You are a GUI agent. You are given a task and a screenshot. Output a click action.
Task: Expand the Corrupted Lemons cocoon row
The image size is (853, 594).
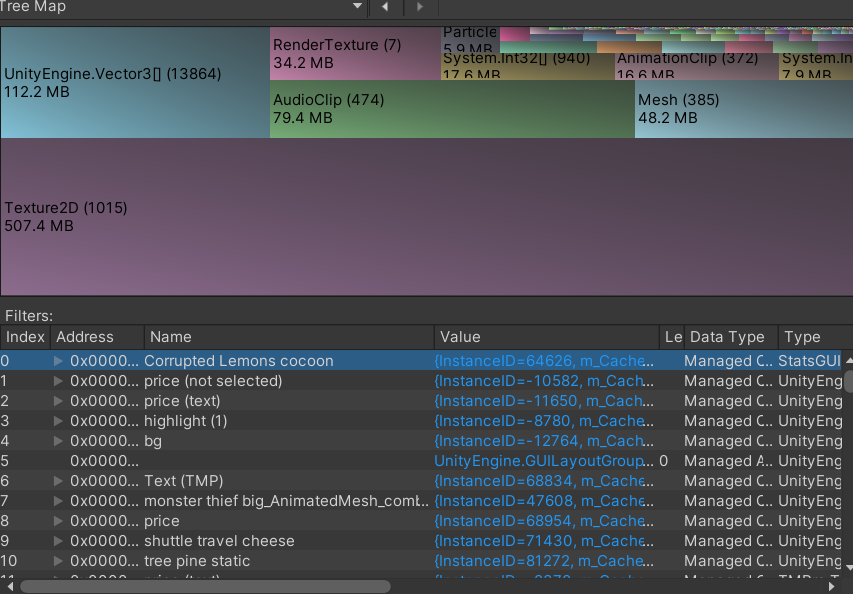[58, 361]
